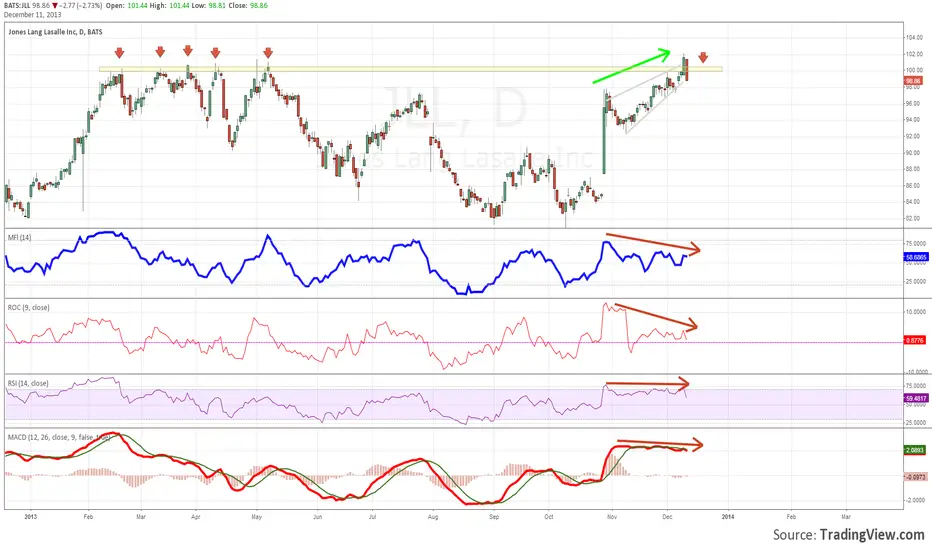The height and width of the screenshot is (550, 932).
Task: Click the May label on time axis
Action: [x=256, y=517]
